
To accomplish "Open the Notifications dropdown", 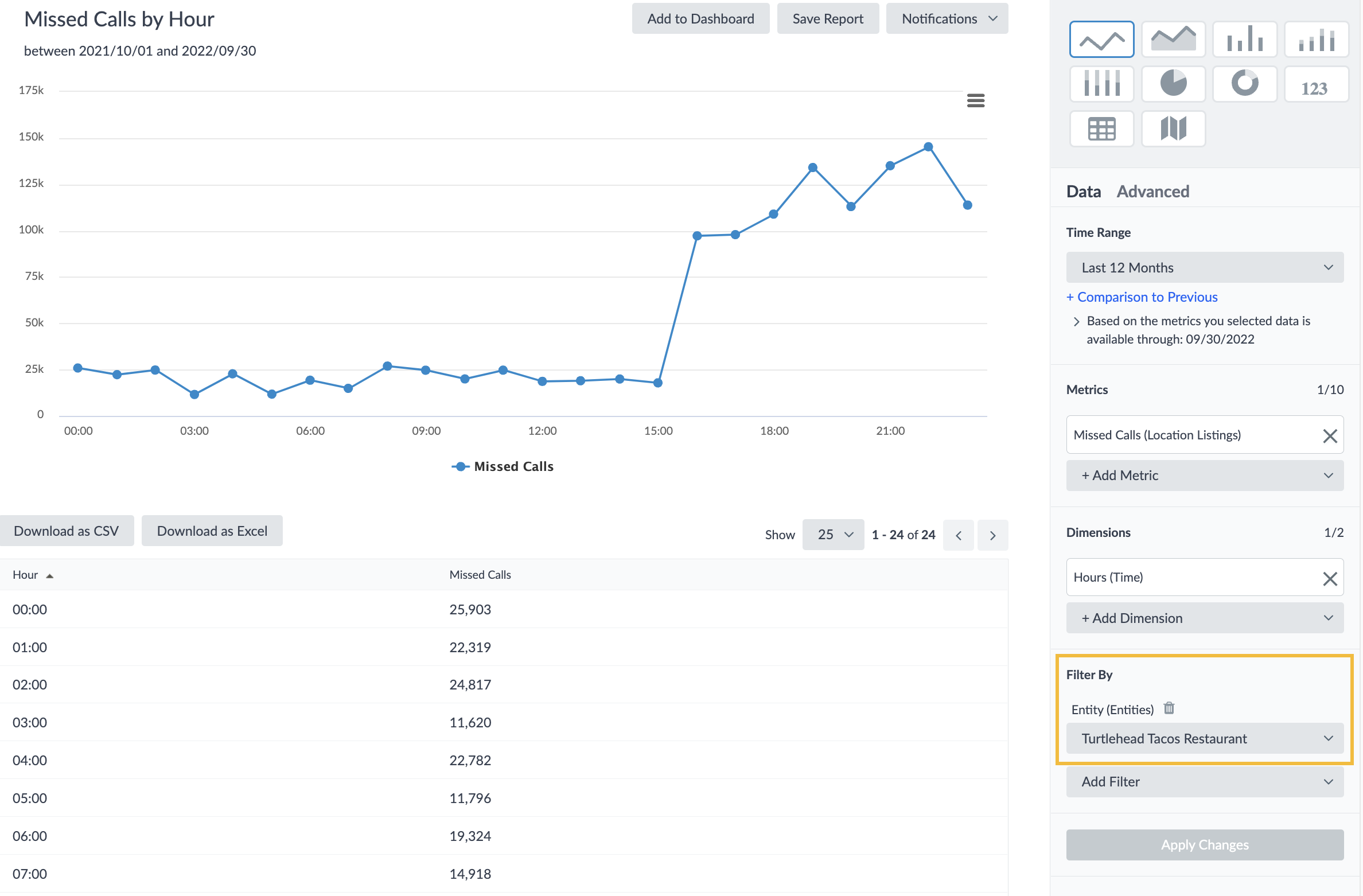I will [947, 19].
